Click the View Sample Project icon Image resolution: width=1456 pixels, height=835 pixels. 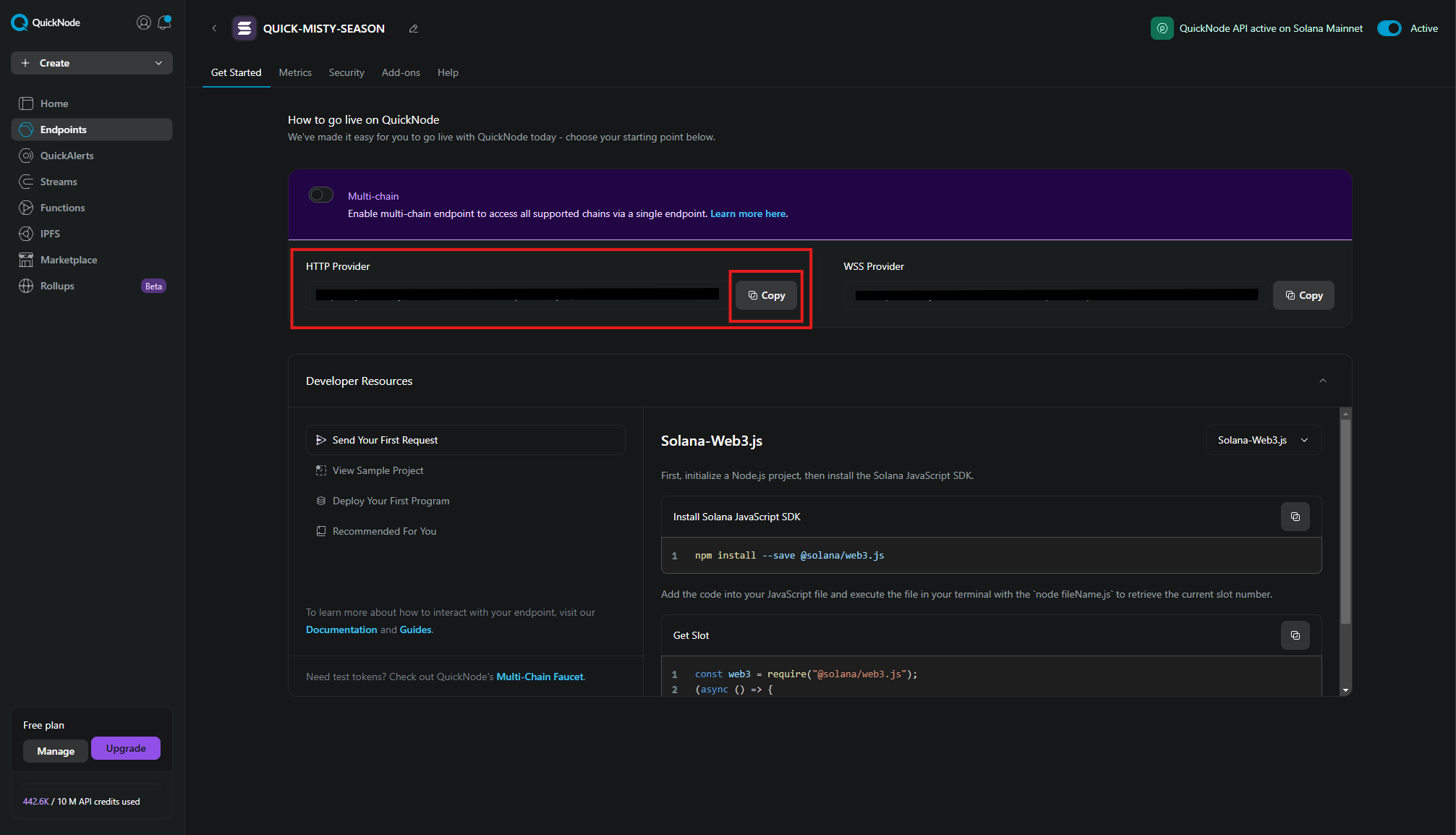point(321,470)
